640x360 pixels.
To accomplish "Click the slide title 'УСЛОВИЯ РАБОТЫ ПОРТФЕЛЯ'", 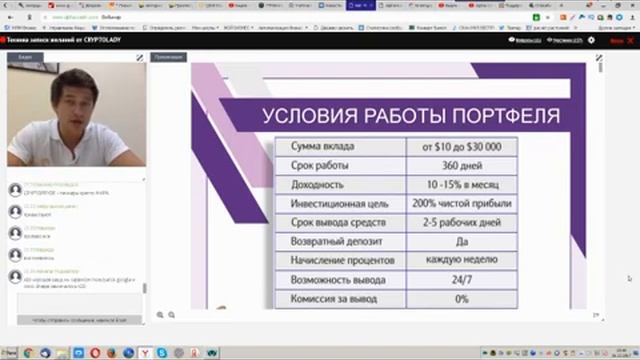I will click(x=411, y=116).
